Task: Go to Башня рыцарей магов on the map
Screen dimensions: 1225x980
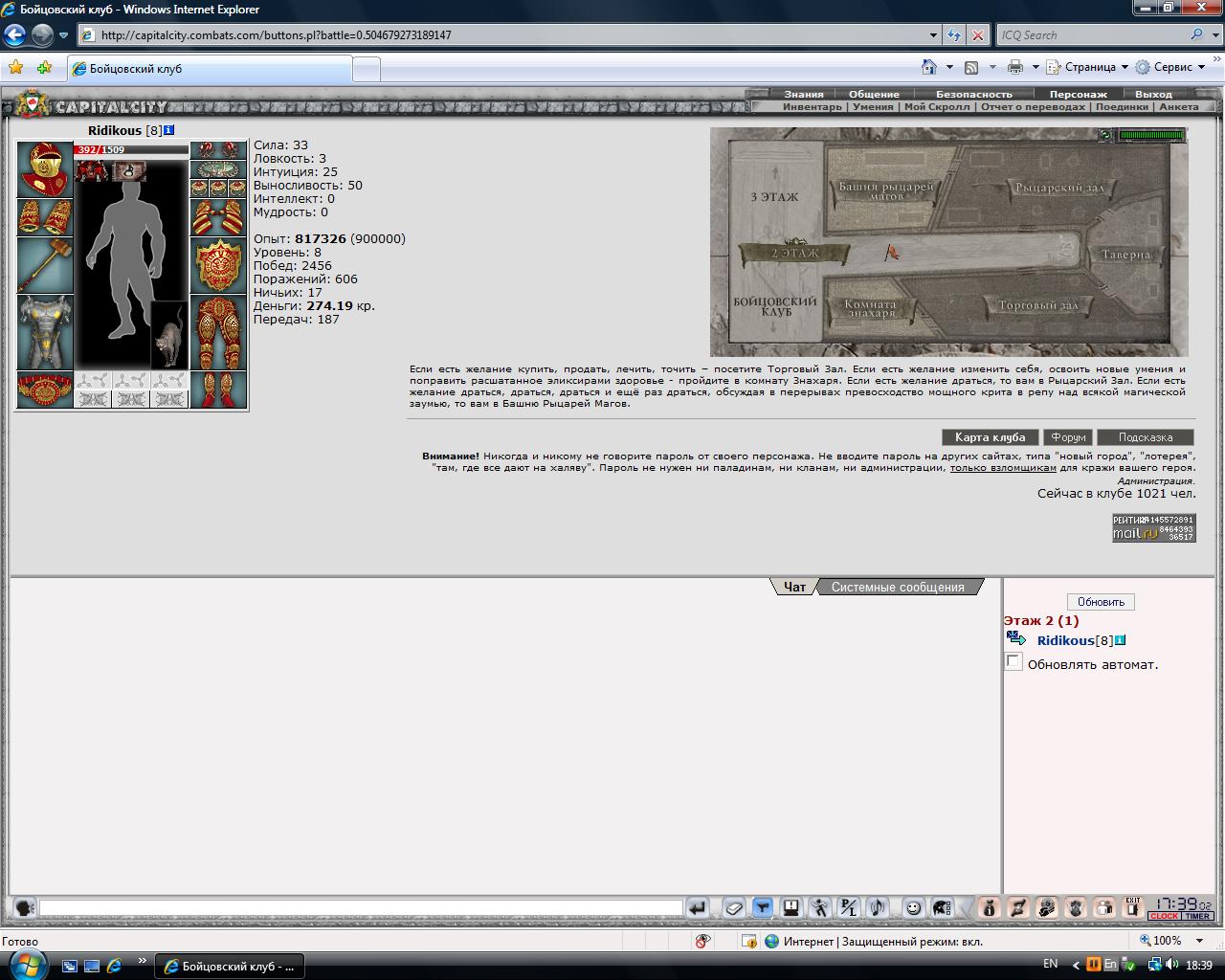Action: click(x=886, y=189)
